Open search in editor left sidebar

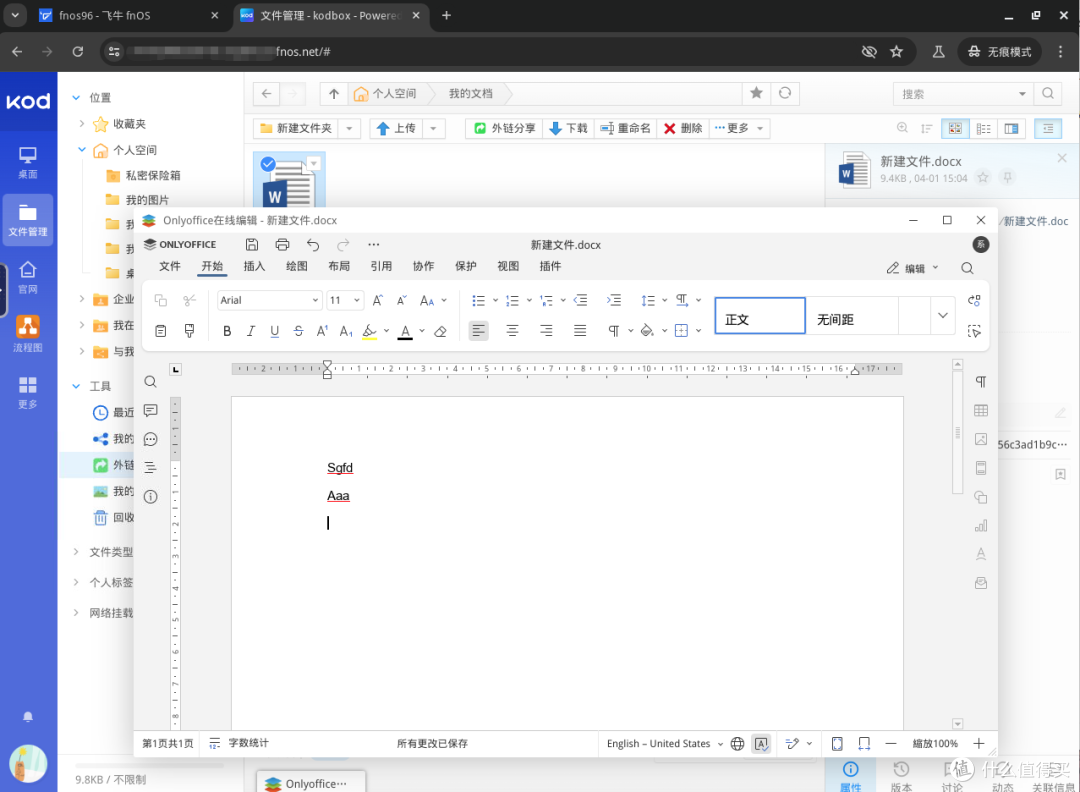(150, 382)
